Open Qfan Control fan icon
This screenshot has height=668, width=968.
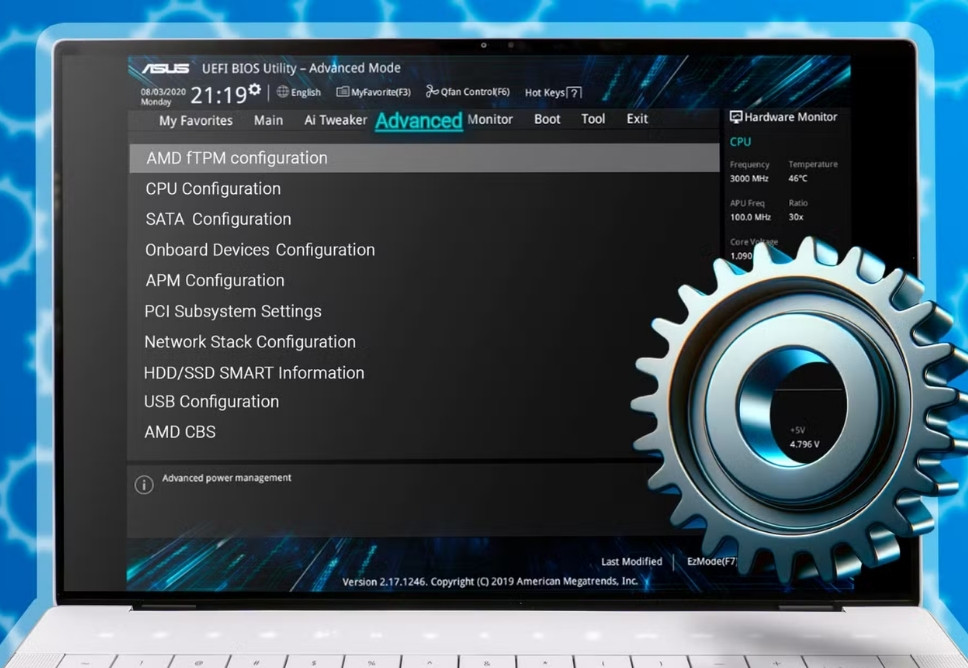tap(432, 92)
